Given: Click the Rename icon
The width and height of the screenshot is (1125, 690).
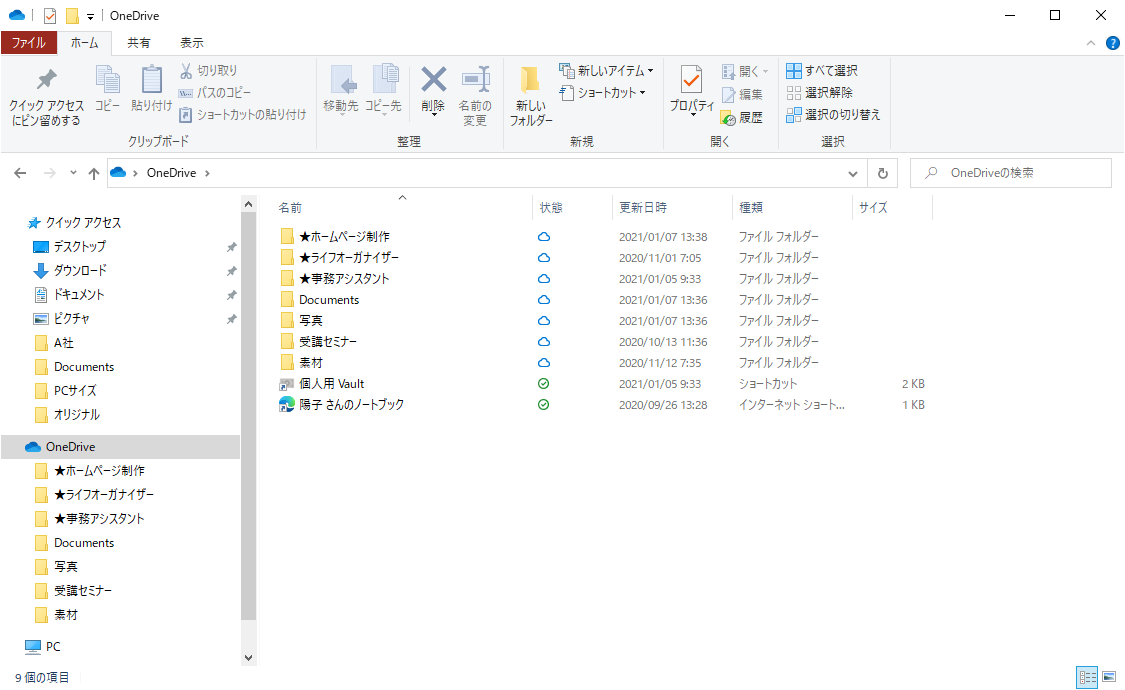Looking at the screenshot, I should (475, 79).
